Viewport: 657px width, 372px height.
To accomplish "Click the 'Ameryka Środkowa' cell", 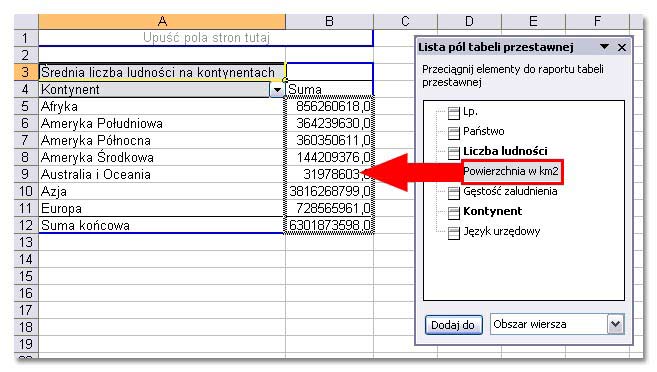I will (162, 158).
